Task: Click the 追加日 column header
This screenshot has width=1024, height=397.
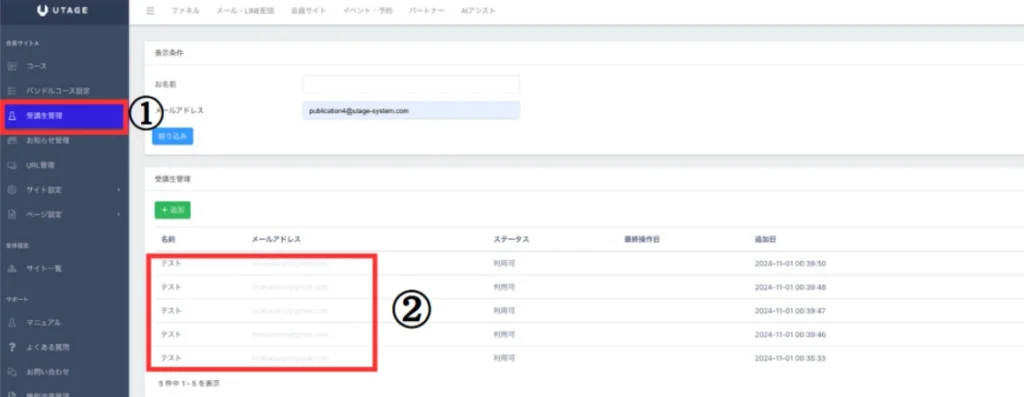Action: click(765, 240)
